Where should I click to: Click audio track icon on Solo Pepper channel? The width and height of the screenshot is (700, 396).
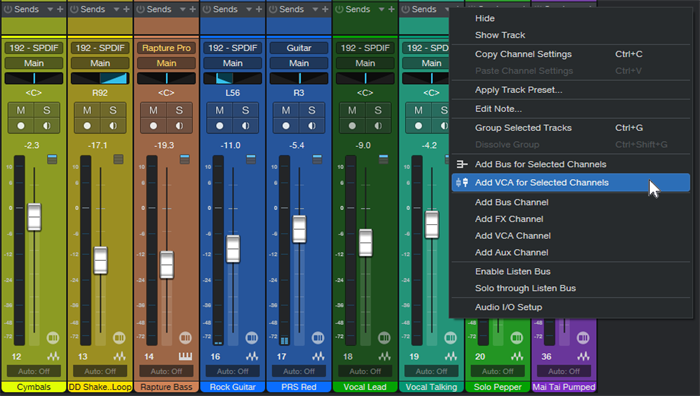(x=517, y=356)
